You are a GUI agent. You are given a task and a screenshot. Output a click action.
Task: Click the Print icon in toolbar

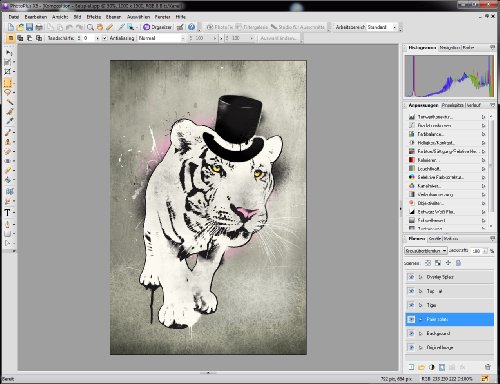coord(39,27)
